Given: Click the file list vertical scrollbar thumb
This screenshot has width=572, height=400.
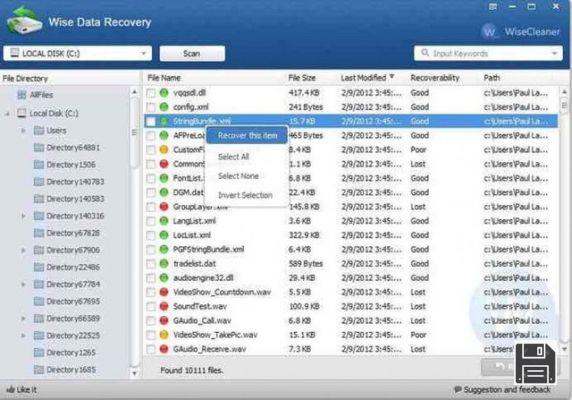Looking at the screenshot, I should [x=564, y=105].
